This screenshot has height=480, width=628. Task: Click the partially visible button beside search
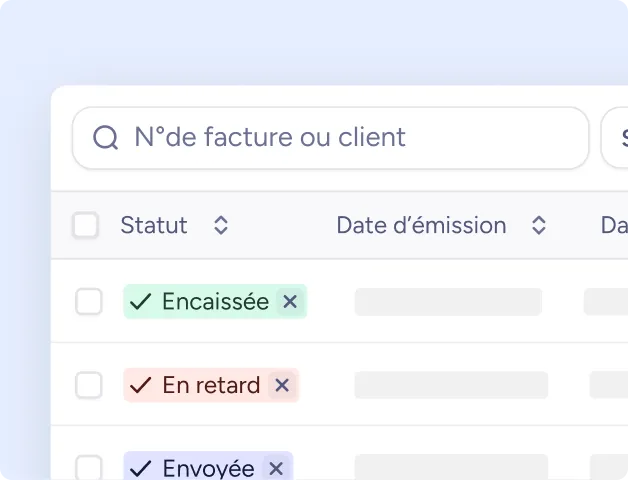tap(615, 138)
